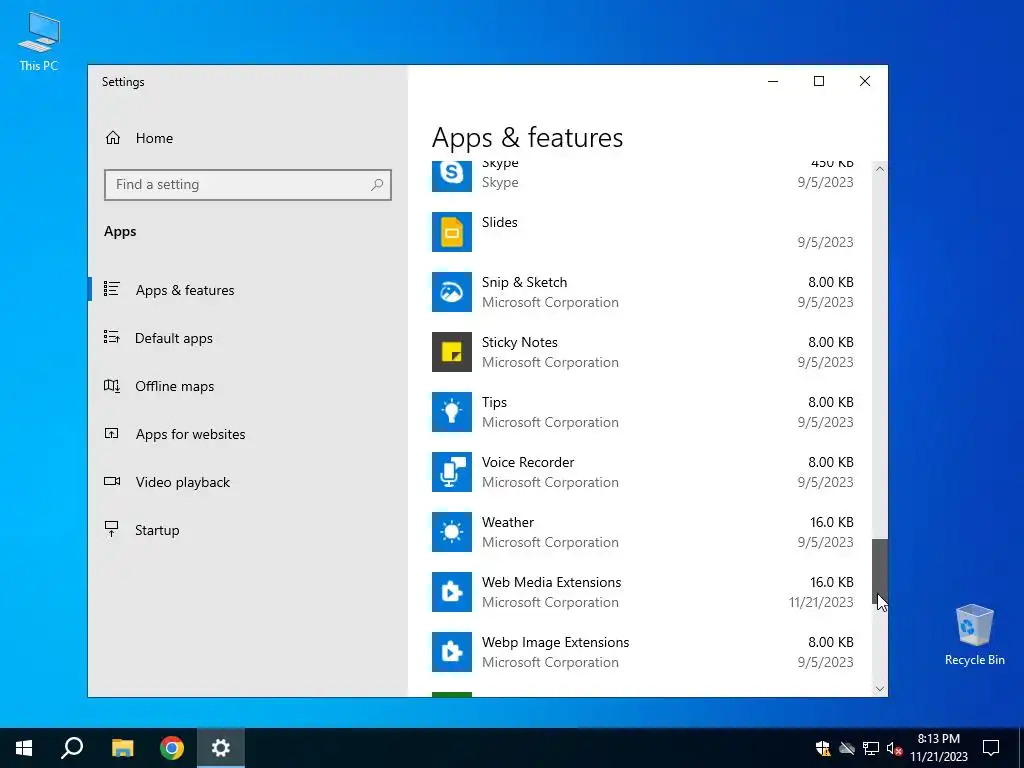1024x768 pixels.
Task: Click the Windows Security tray icon
Action: coord(823,748)
